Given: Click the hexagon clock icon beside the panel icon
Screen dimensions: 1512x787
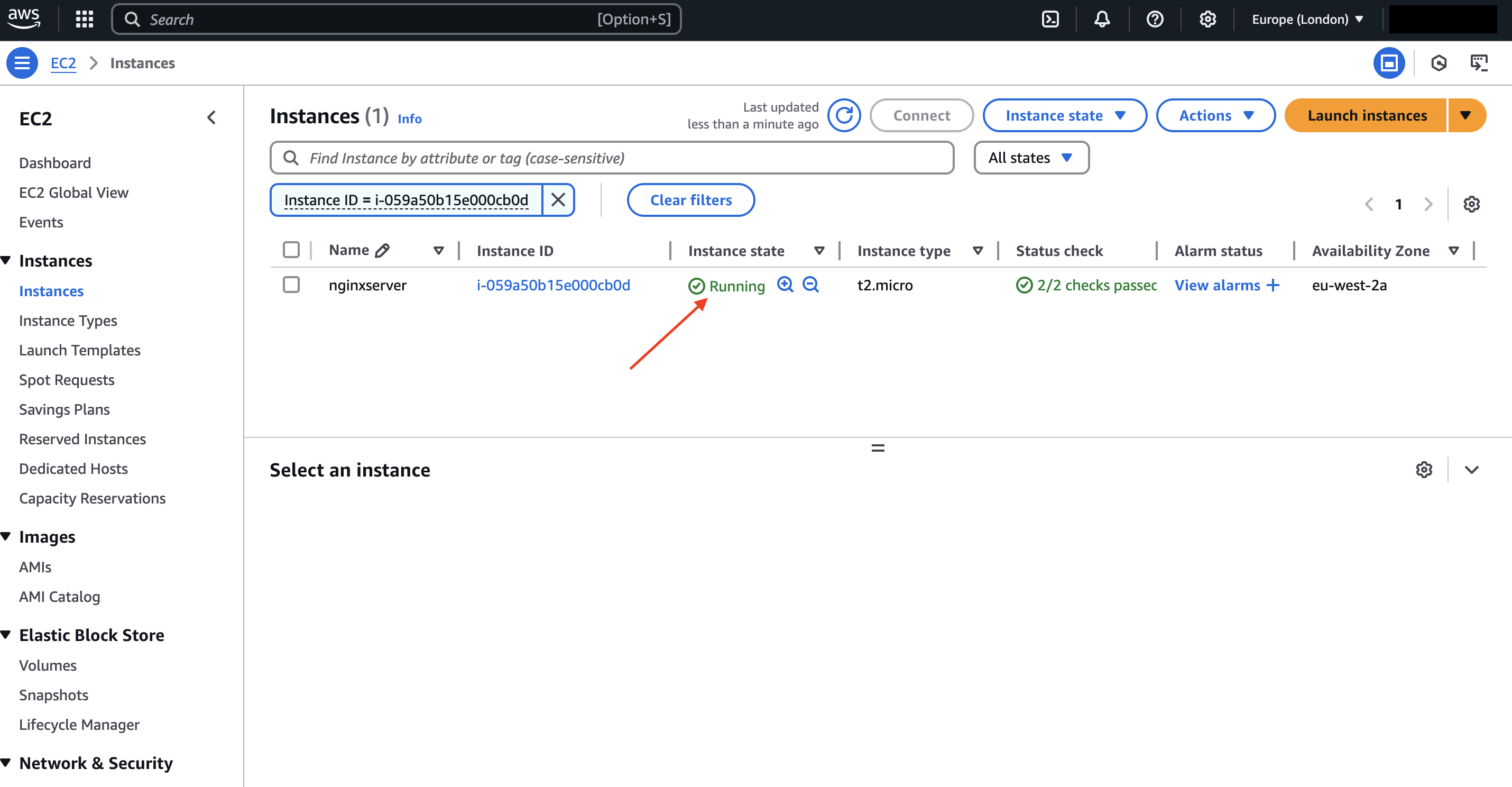Looking at the screenshot, I should pyautogui.click(x=1439, y=63).
